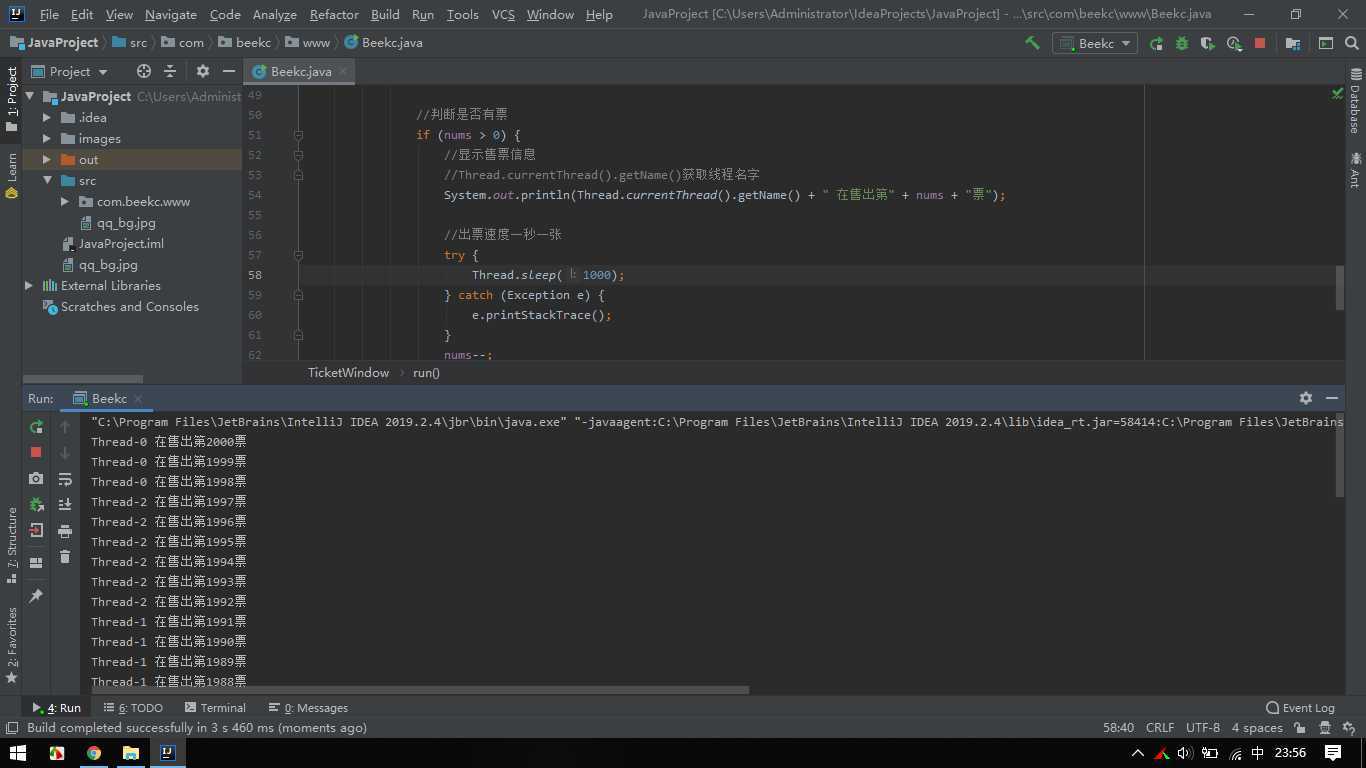The width and height of the screenshot is (1366, 768).
Task: Clear console with the trash icon
Action: [65, 557]
